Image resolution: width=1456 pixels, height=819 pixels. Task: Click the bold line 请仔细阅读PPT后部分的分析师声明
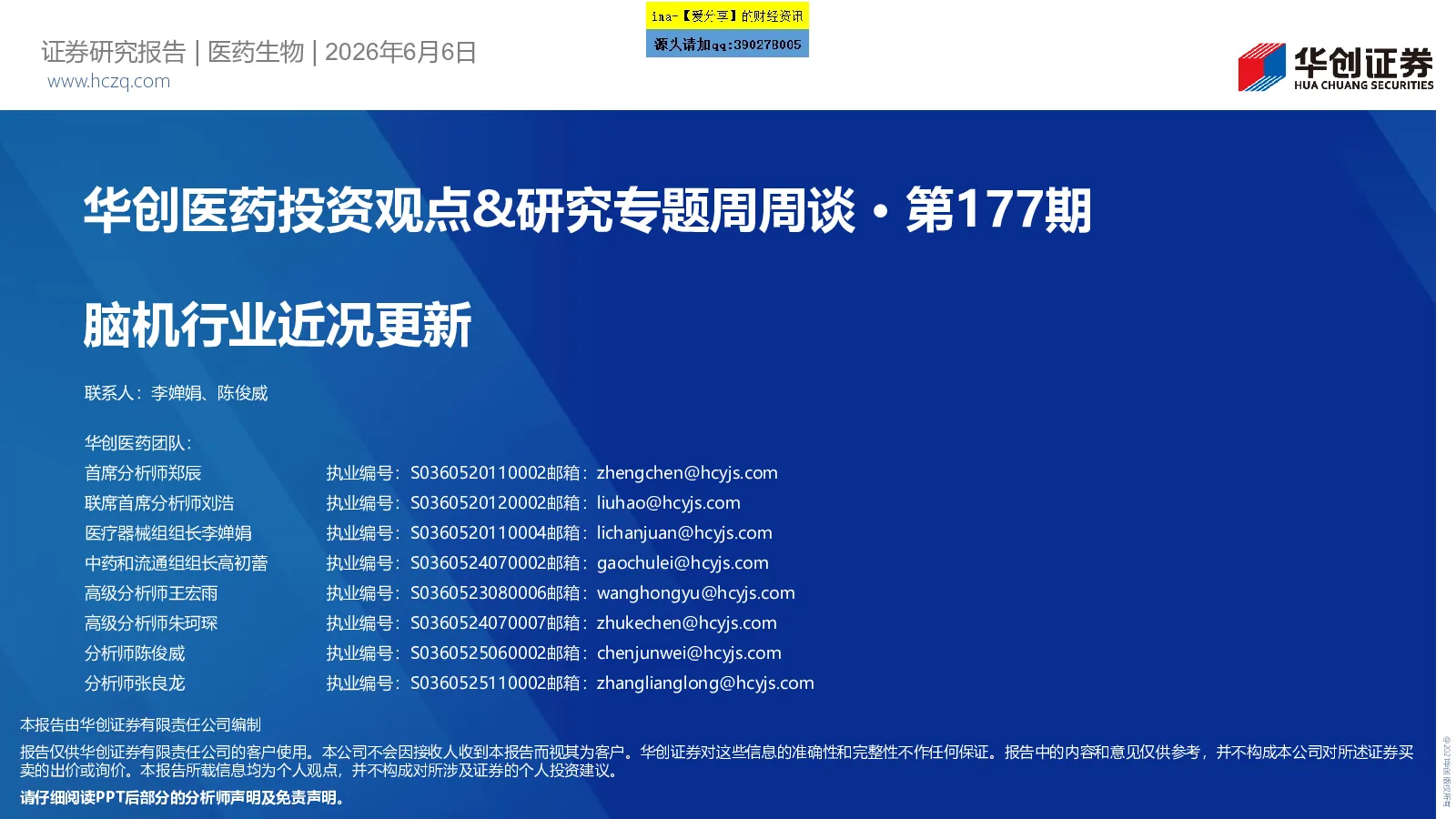click(183, 798)
